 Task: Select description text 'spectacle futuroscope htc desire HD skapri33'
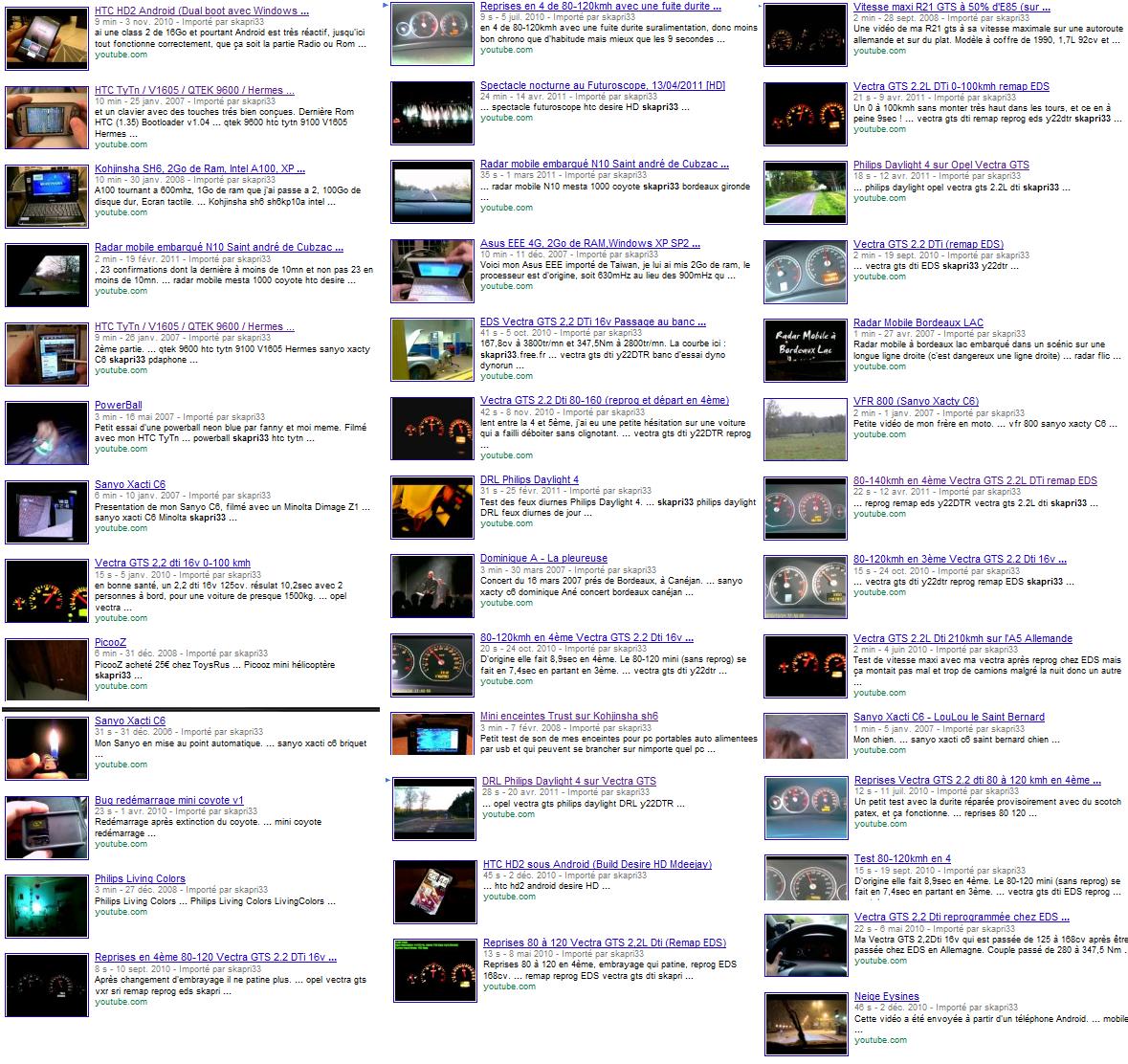click(586, 107)
